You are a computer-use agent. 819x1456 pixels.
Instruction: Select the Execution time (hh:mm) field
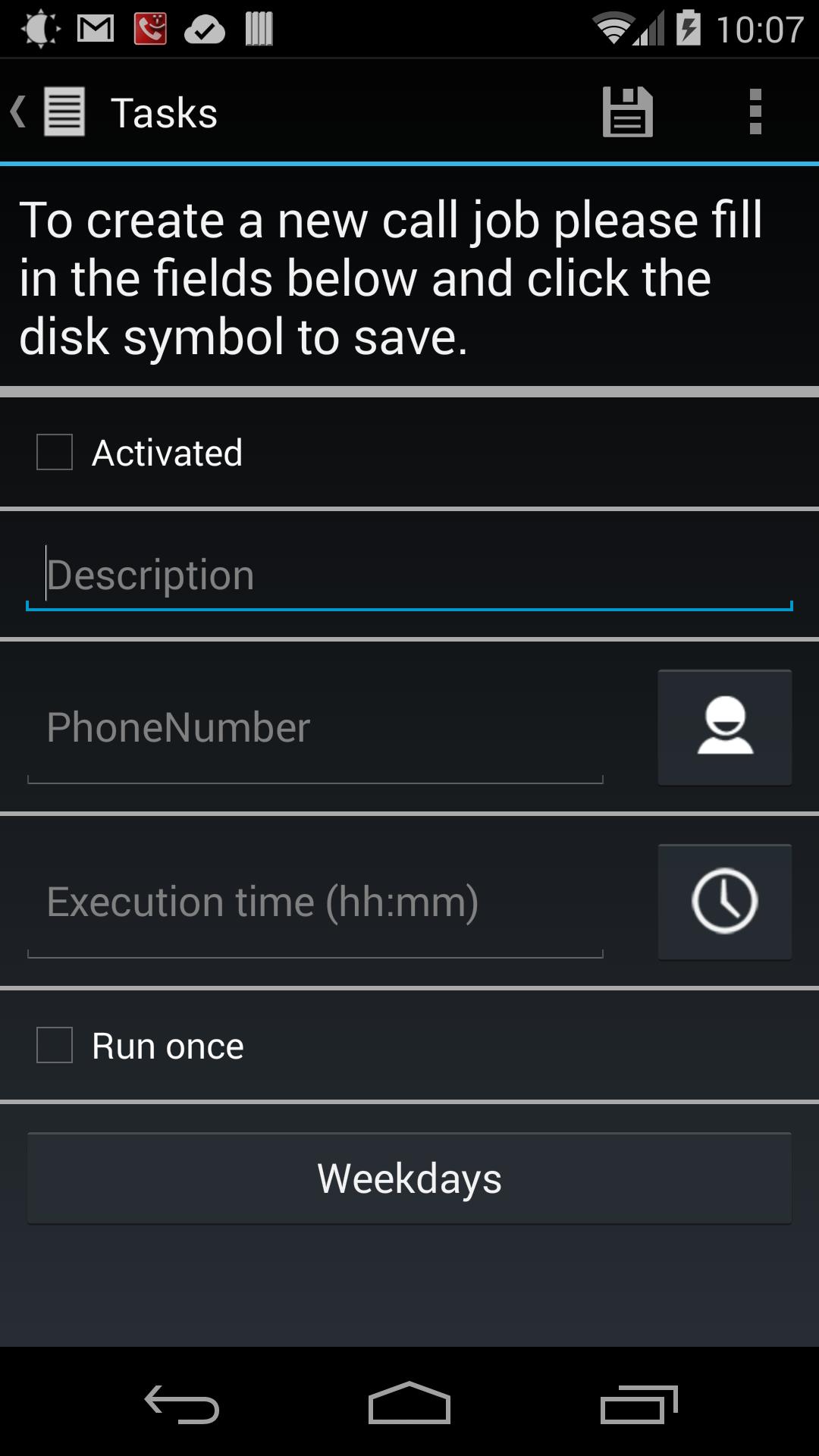[315, 902]
